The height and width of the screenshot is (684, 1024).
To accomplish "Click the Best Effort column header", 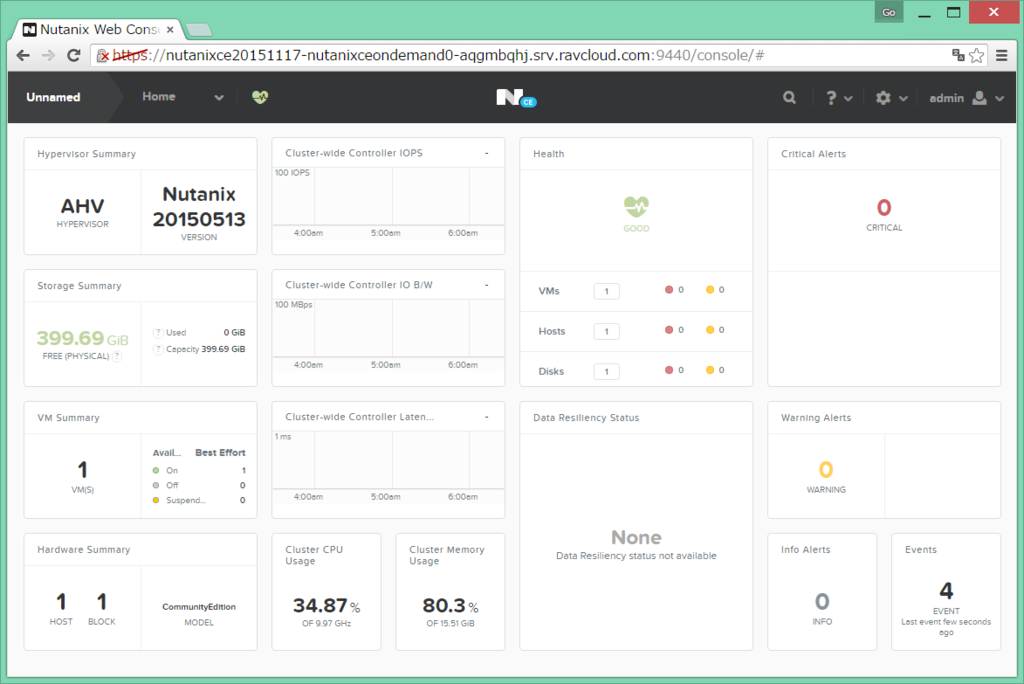I will (220, 453).
